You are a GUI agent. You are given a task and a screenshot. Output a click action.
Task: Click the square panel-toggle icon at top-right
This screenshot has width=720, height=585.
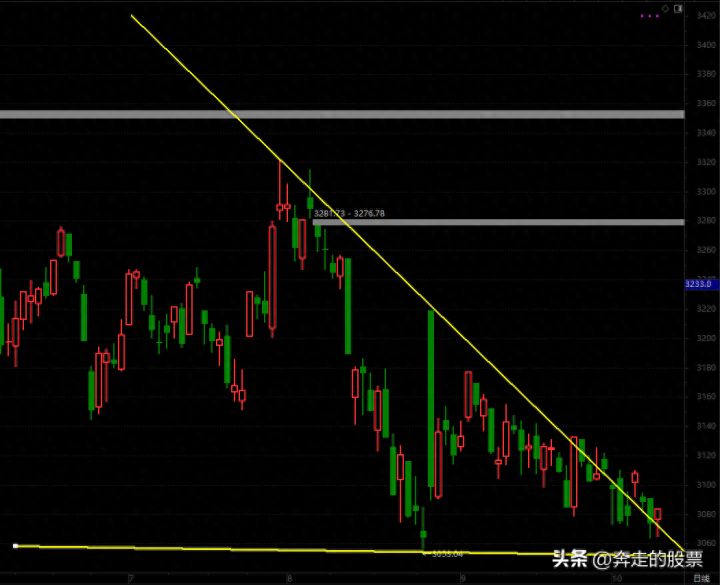click(678, 8)
